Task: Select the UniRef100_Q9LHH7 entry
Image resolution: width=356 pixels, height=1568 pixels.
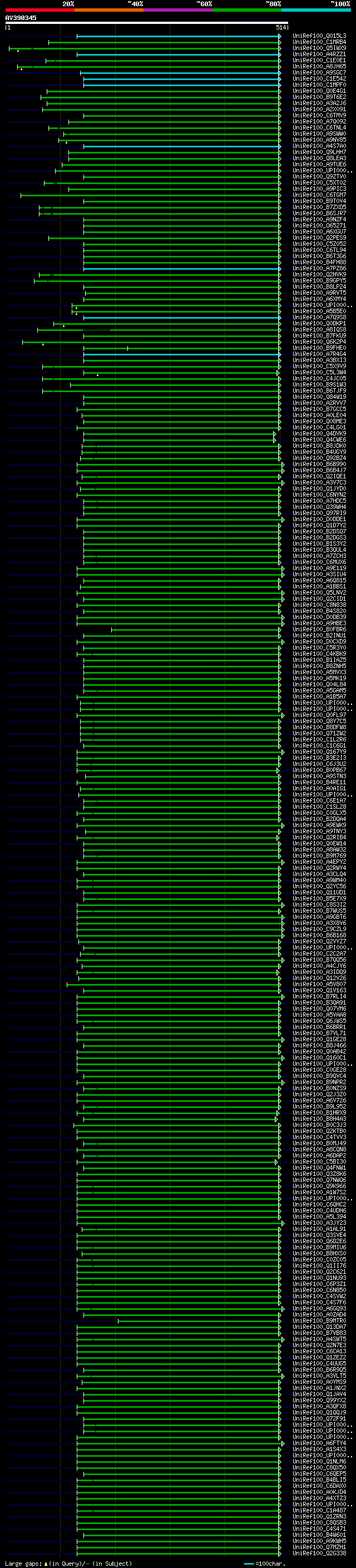Action: (x=319, y=152)
